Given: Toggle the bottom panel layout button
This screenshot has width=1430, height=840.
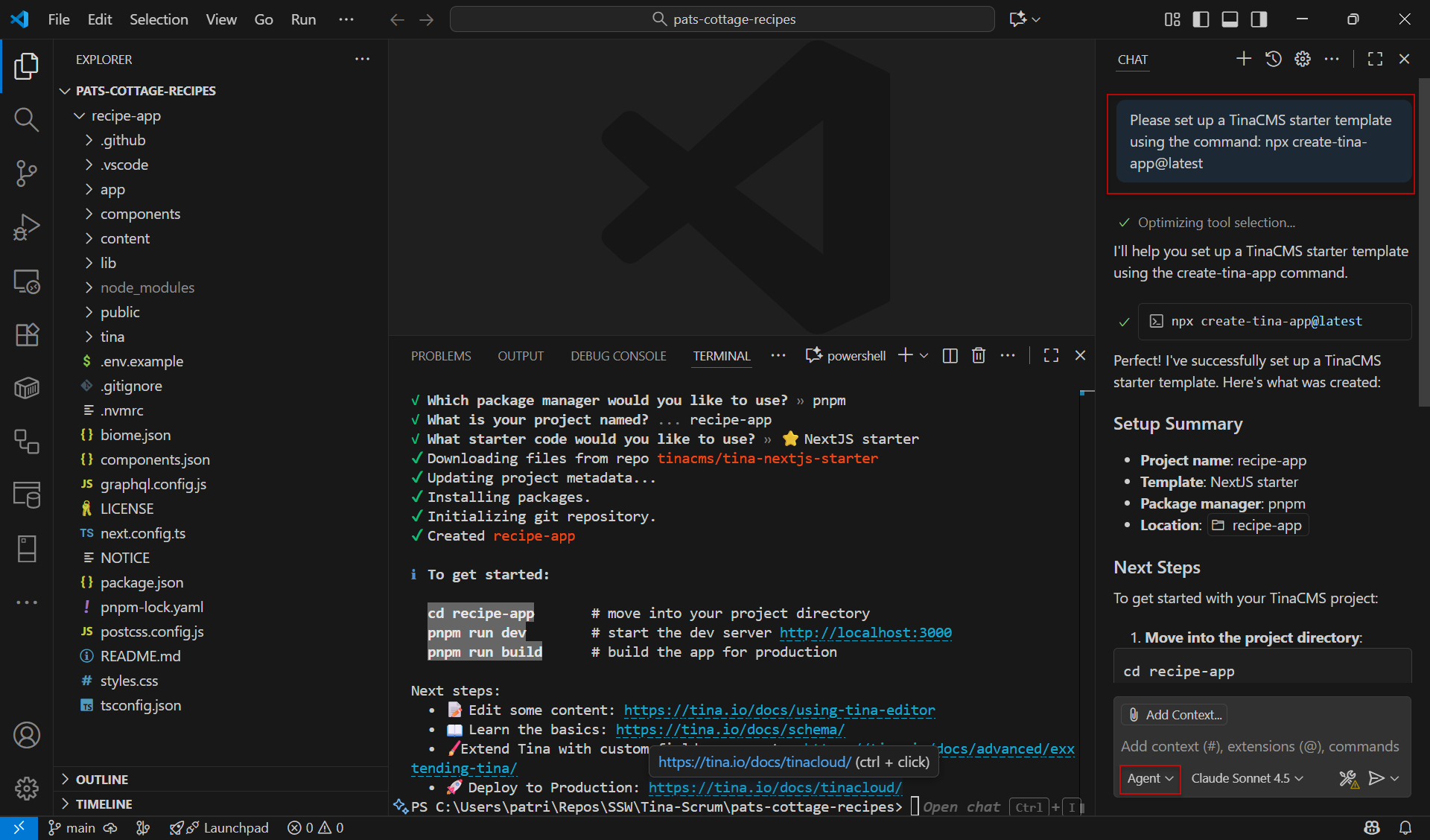Looking at the screenshot, I should click(x=1230, y=19).
